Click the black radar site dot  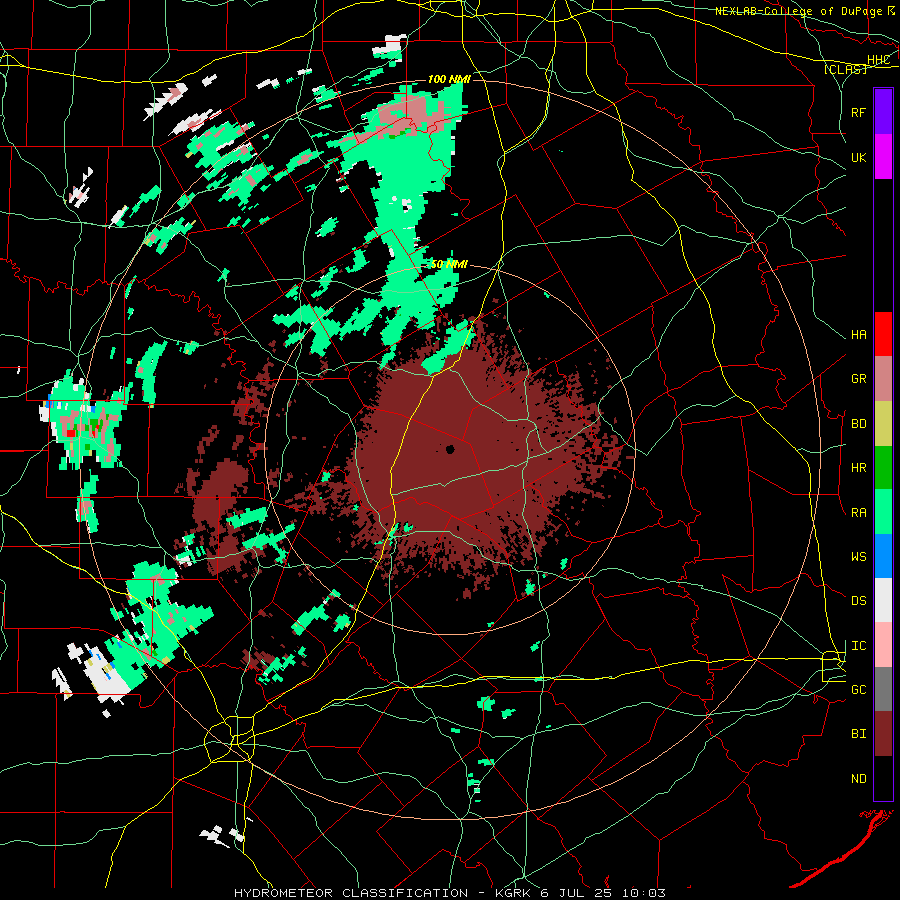click(450, 449)
